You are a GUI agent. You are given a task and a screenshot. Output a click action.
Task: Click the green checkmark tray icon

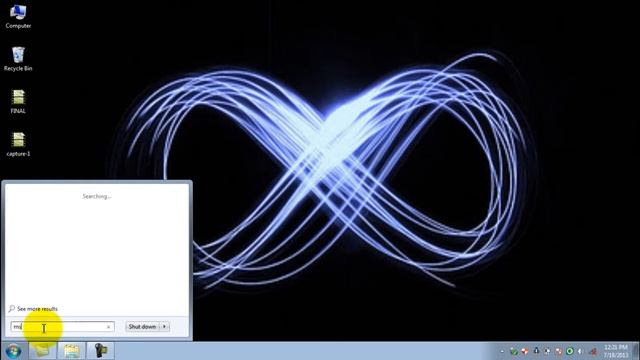[x=513, y=351]
